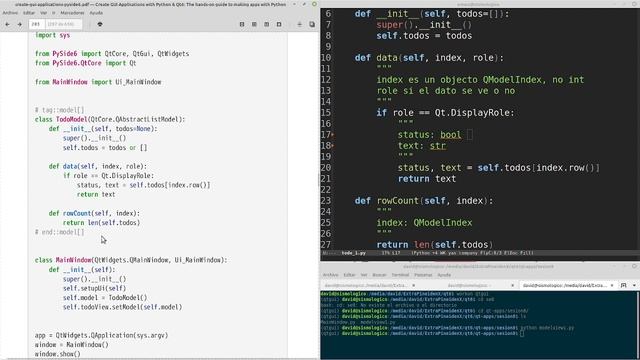
Task: Click 'def data(self, index, role):' in editor
Action: click(429, 58)
